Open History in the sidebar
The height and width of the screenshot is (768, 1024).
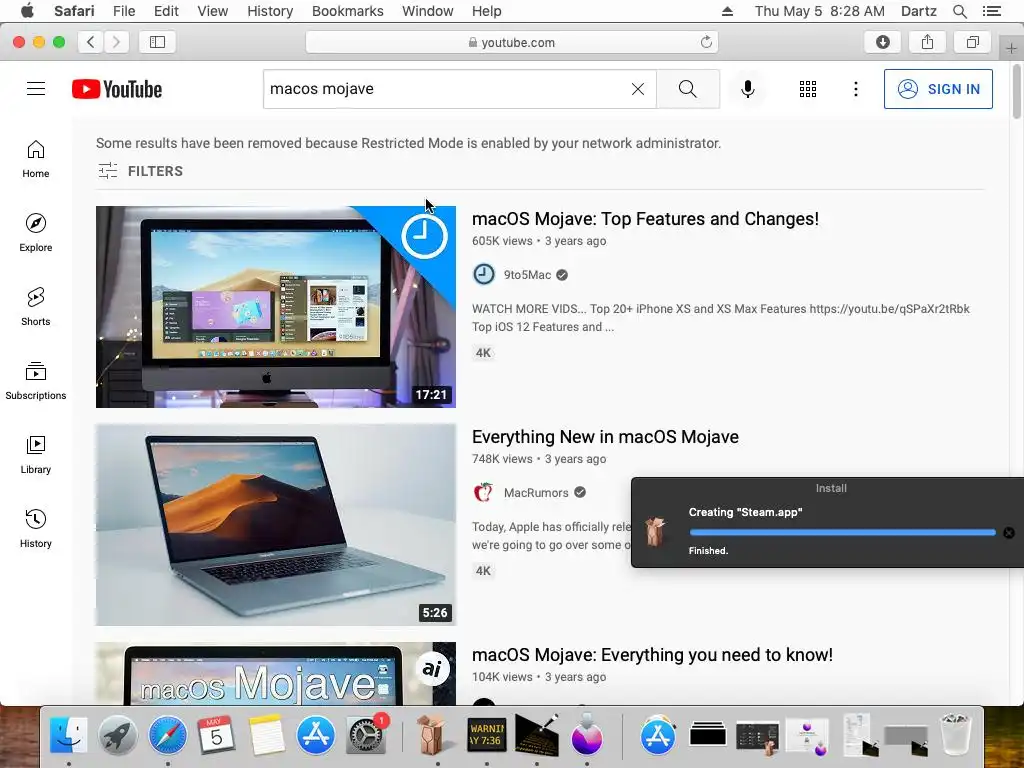click(x=36, y=528)
